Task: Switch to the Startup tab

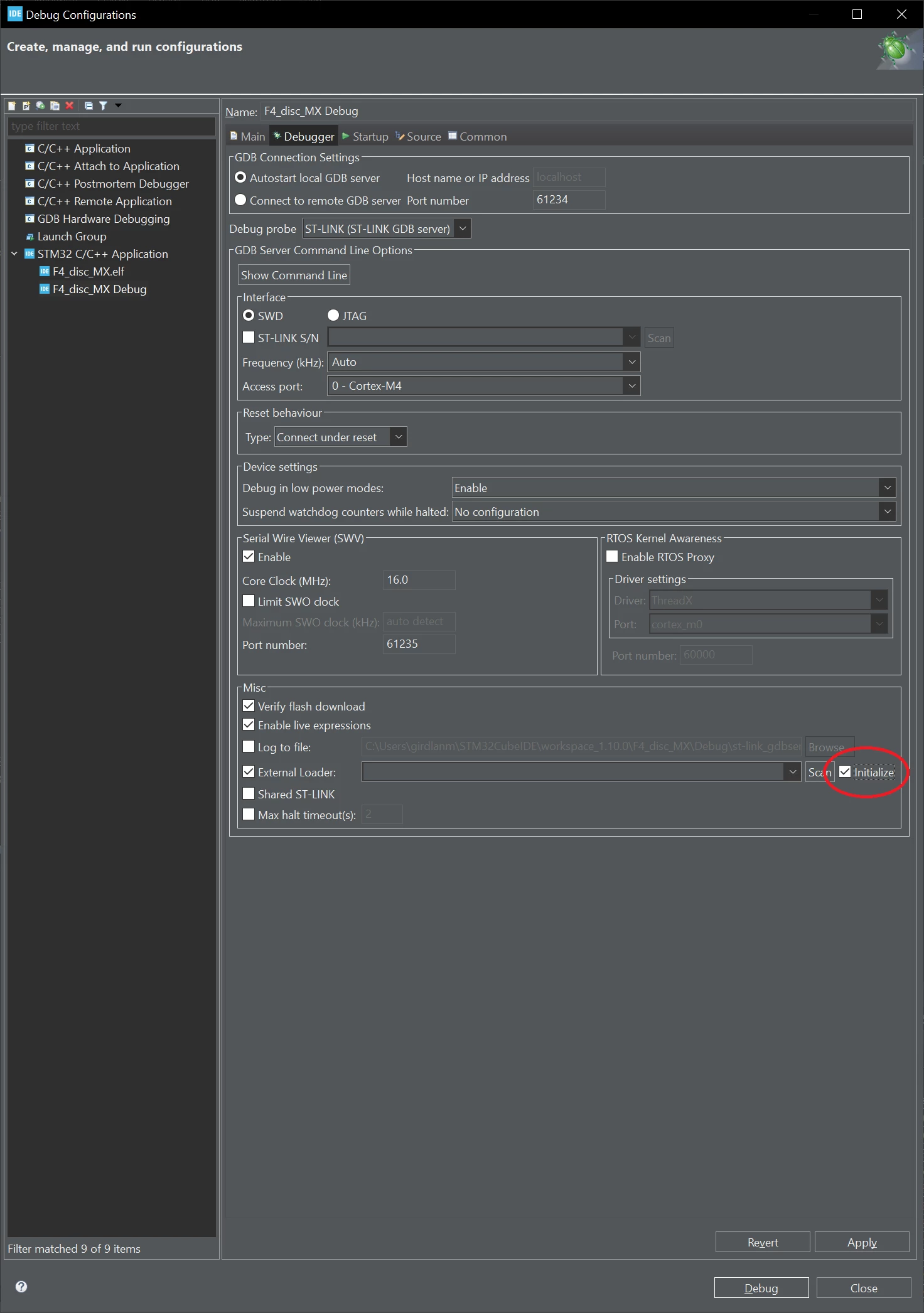Action: (x=365, y=136)
